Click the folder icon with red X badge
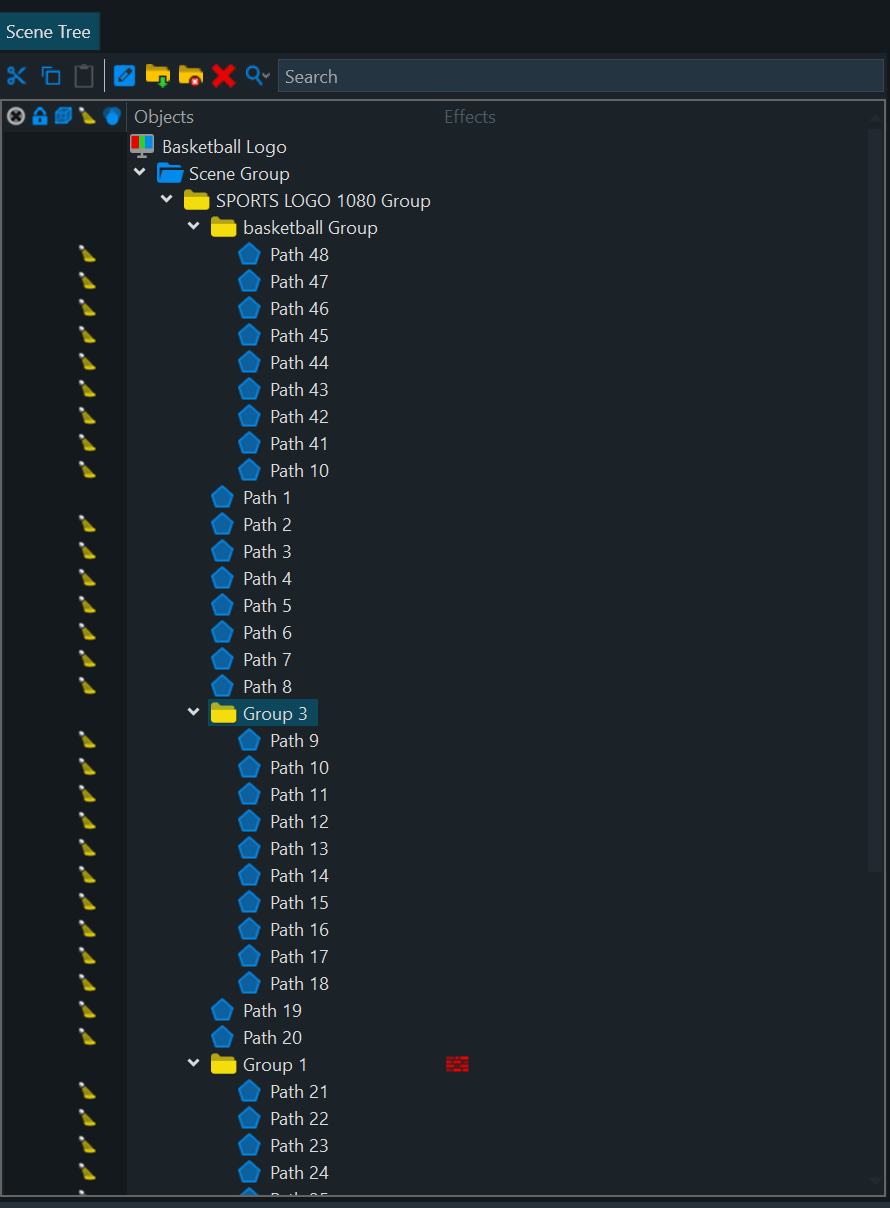Screen dimensions: 890x1208 point(190,76)
